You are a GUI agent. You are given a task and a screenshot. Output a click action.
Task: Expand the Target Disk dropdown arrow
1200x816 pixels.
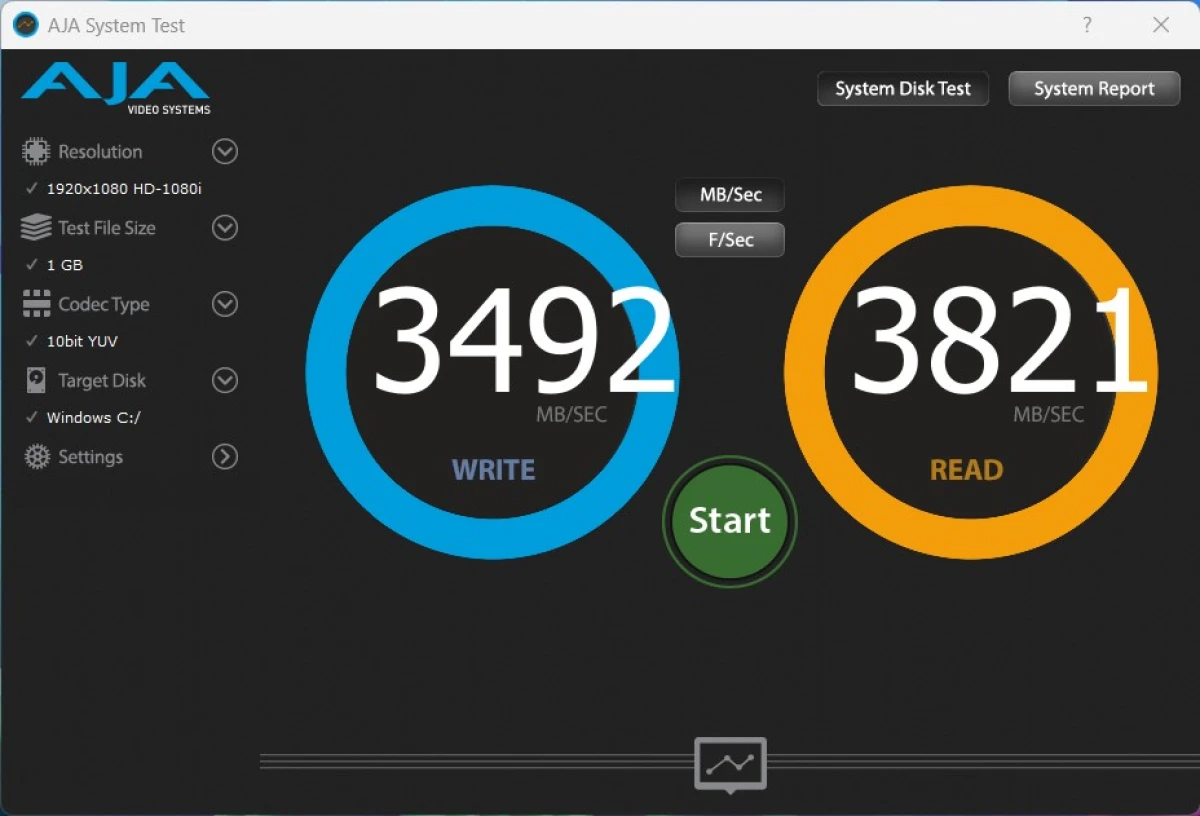click(x=225, y=380)
